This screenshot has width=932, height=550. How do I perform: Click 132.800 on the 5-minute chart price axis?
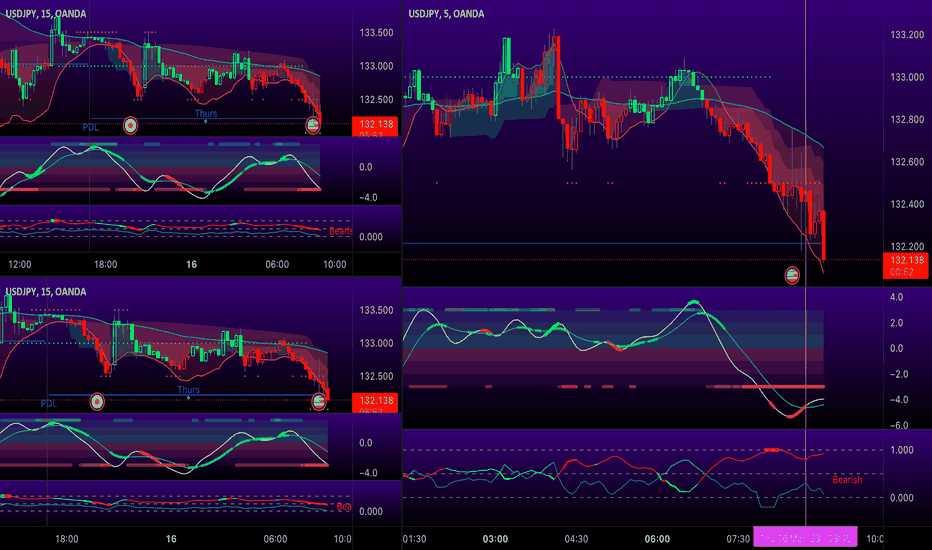pyautogui.click(x=907, y=120)
